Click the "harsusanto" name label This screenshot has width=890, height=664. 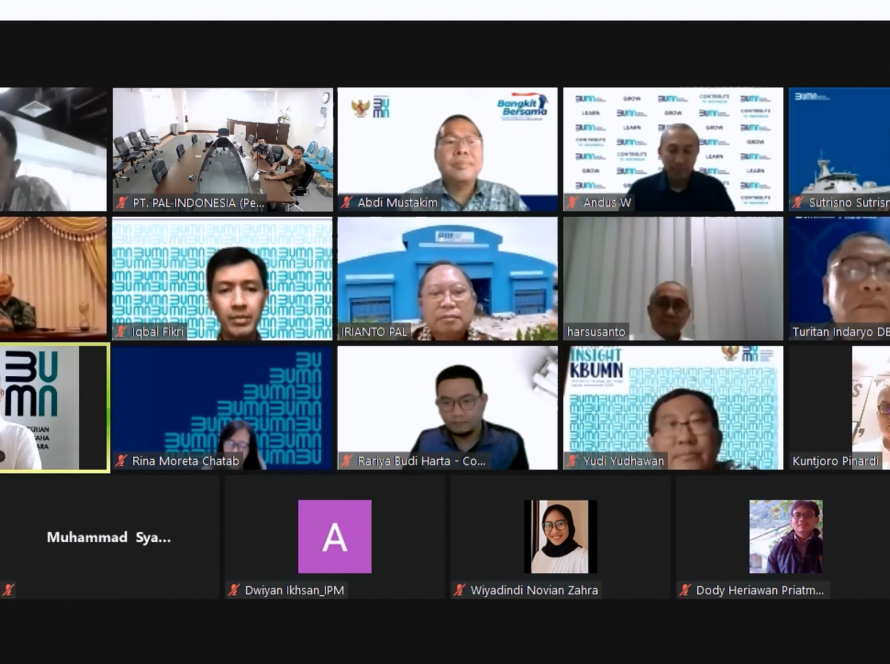596,332
